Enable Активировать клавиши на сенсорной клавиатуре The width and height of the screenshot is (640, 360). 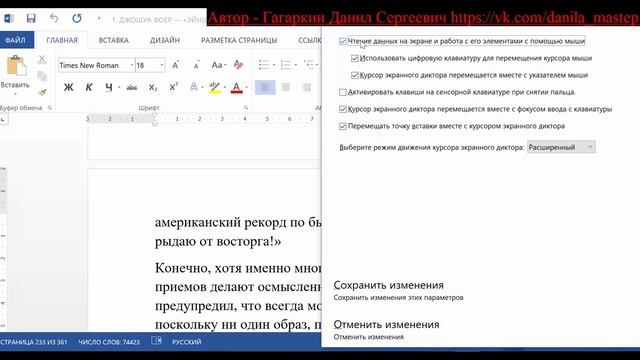(343, 92)
